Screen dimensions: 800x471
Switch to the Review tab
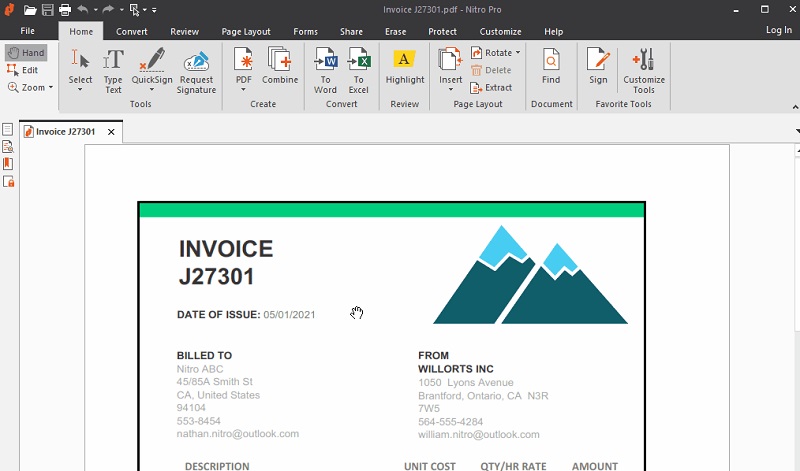point(184,32)
